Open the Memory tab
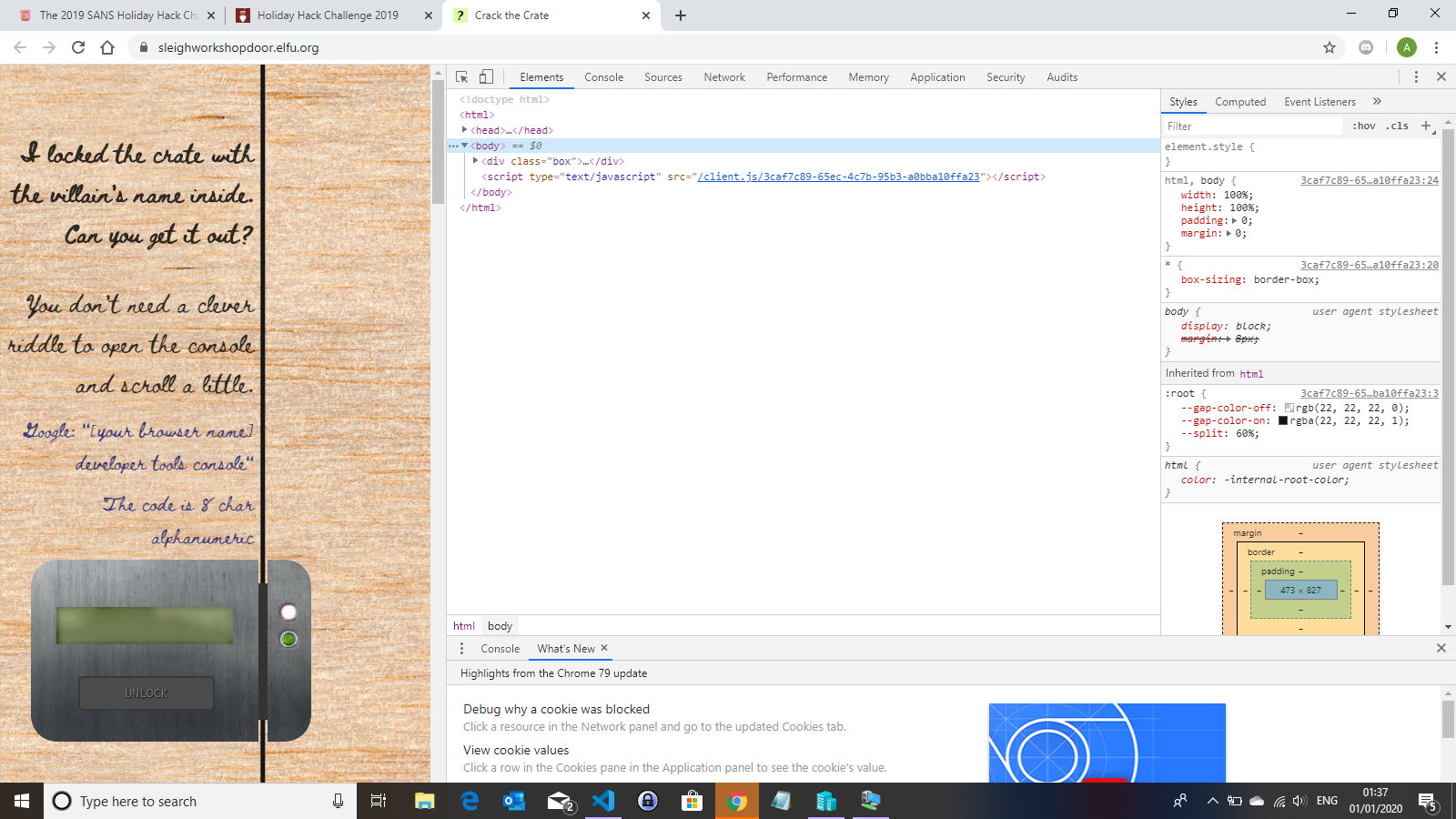The image size is (1456, 819). [869, 77]
